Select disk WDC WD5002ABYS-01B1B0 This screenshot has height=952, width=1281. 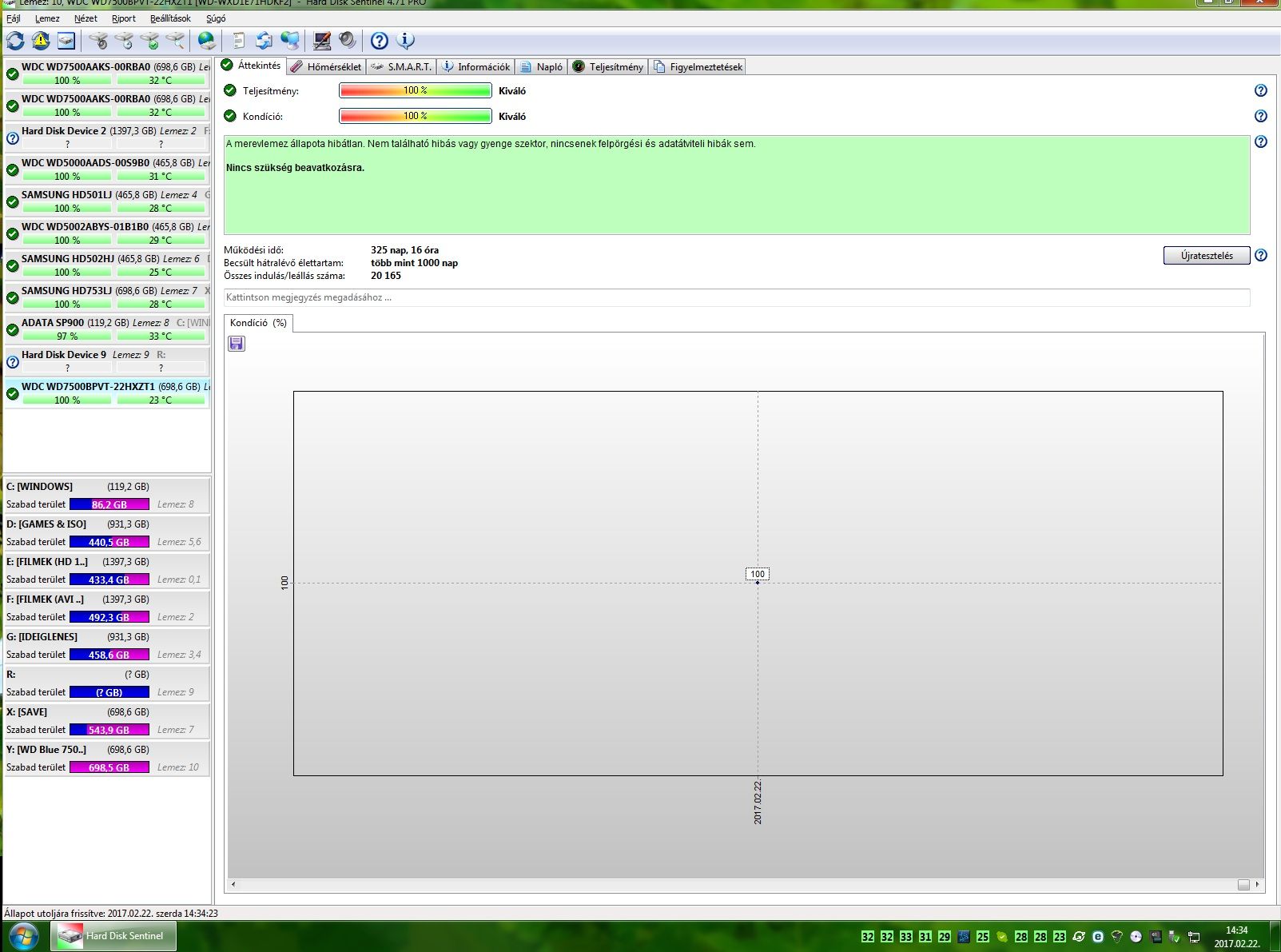click(107, 233)
